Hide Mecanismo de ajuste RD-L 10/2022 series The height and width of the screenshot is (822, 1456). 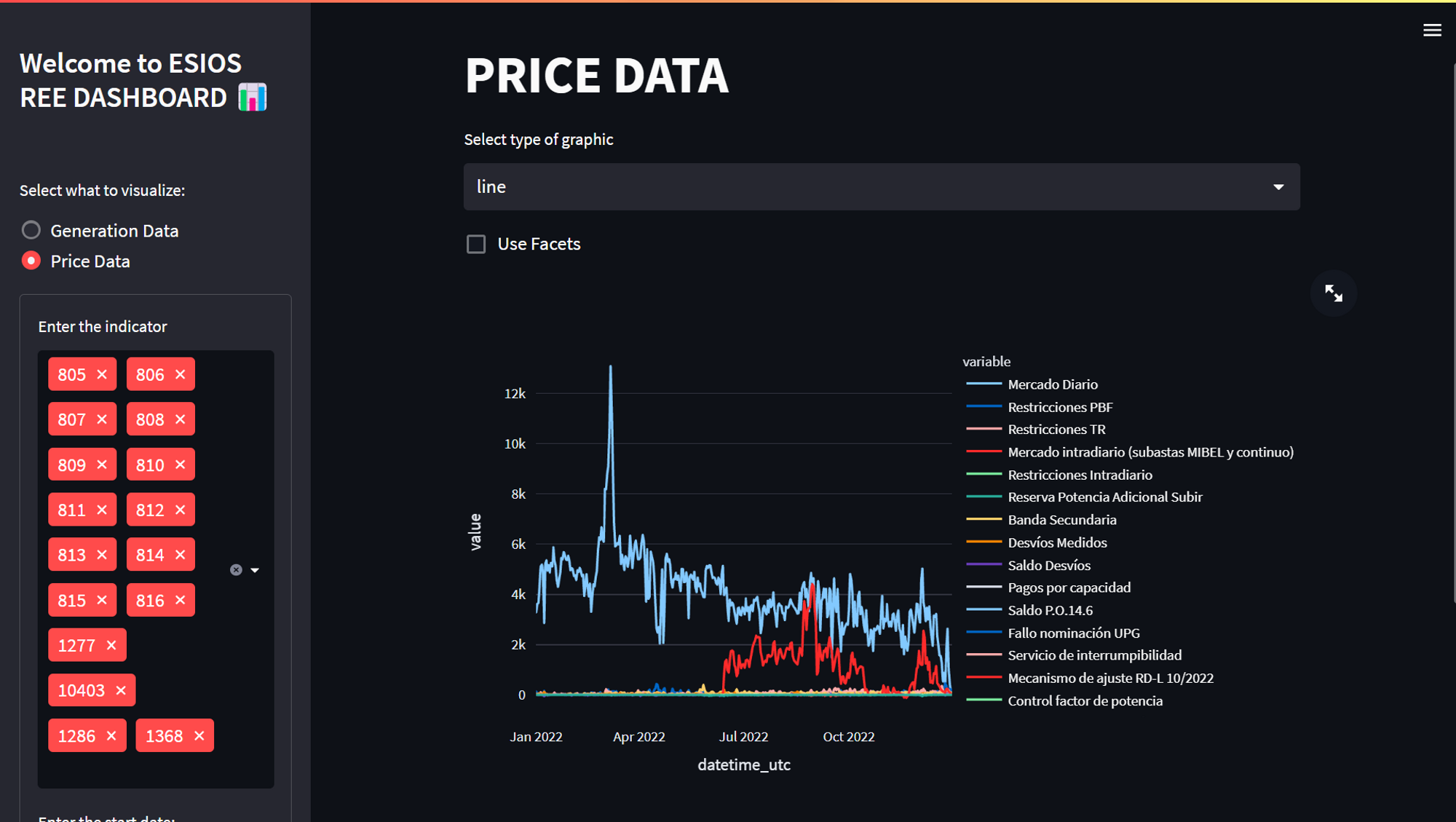tap(1109, 678)
